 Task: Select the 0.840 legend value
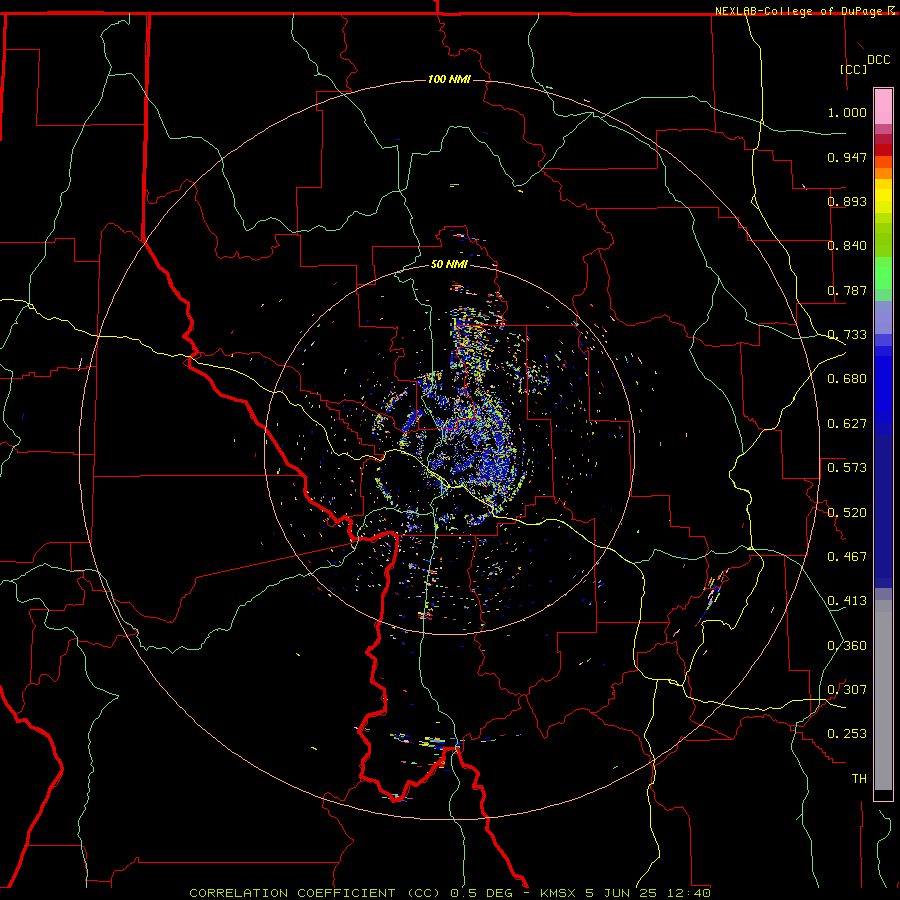pyautogui.click(x=847, y=246)
